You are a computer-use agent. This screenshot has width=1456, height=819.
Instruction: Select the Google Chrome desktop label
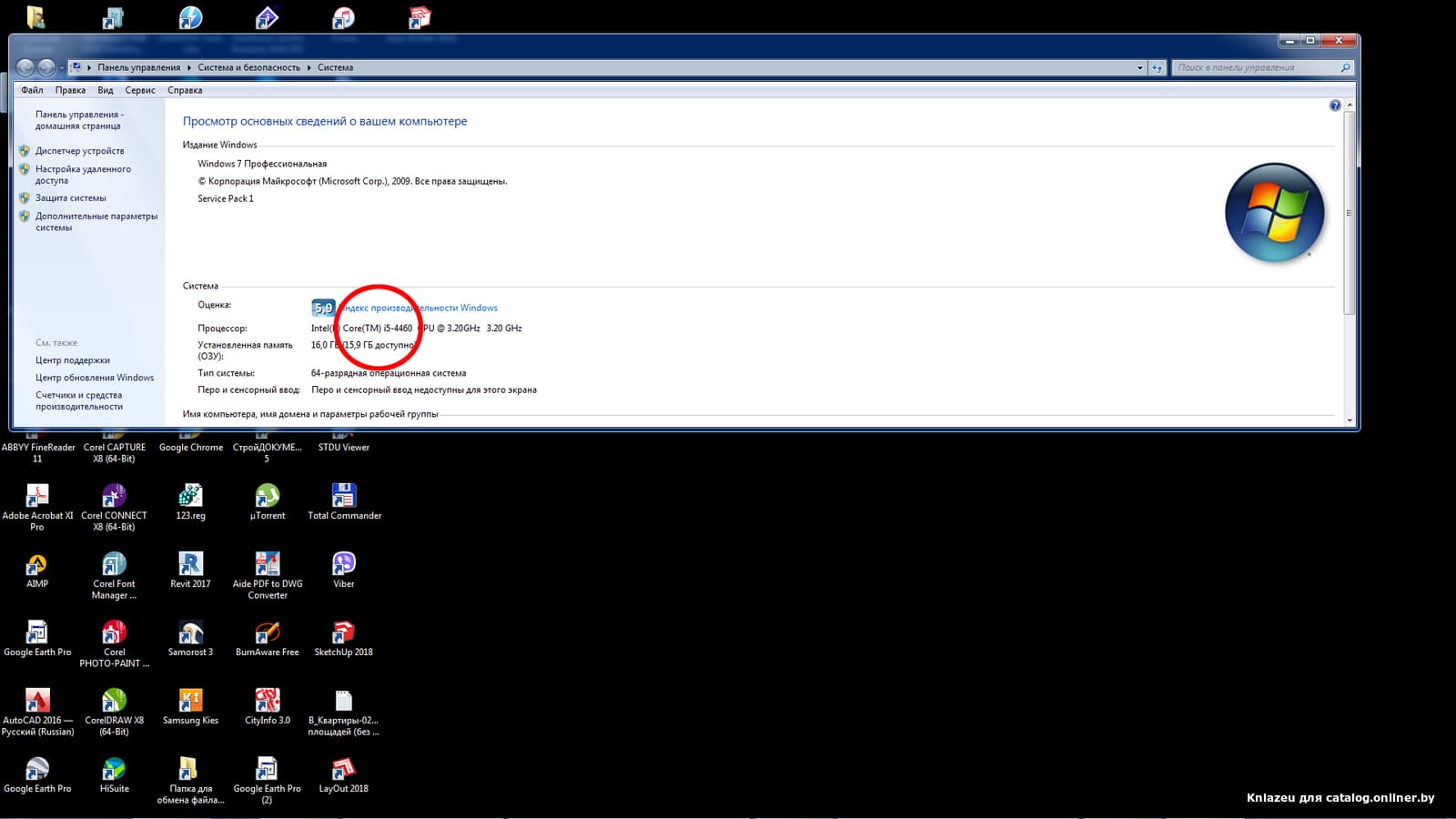tap(191, 447)
